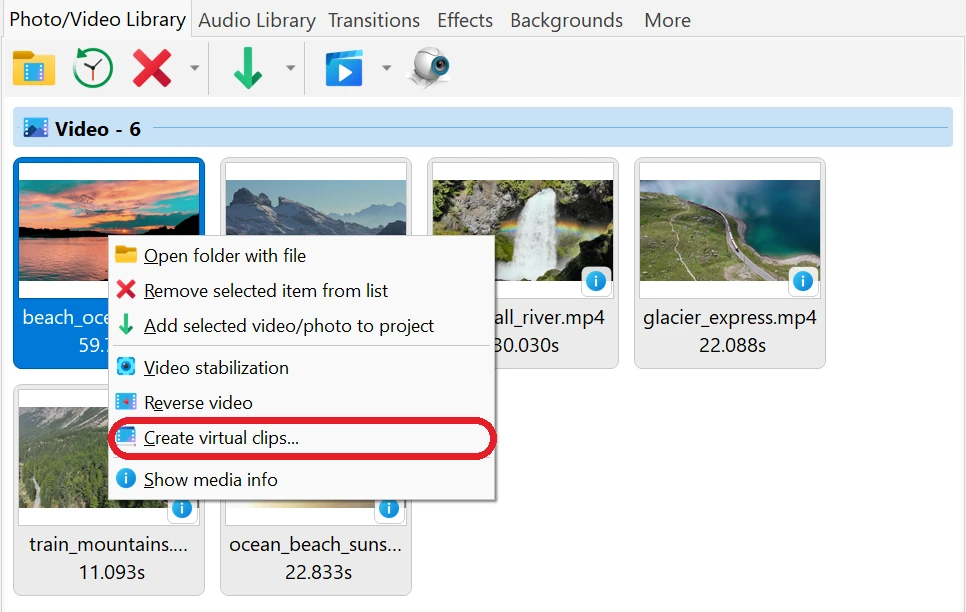Choose Add selected video/photo to project
The height and width of the screenshot is (612, 966).
[302, 325]
